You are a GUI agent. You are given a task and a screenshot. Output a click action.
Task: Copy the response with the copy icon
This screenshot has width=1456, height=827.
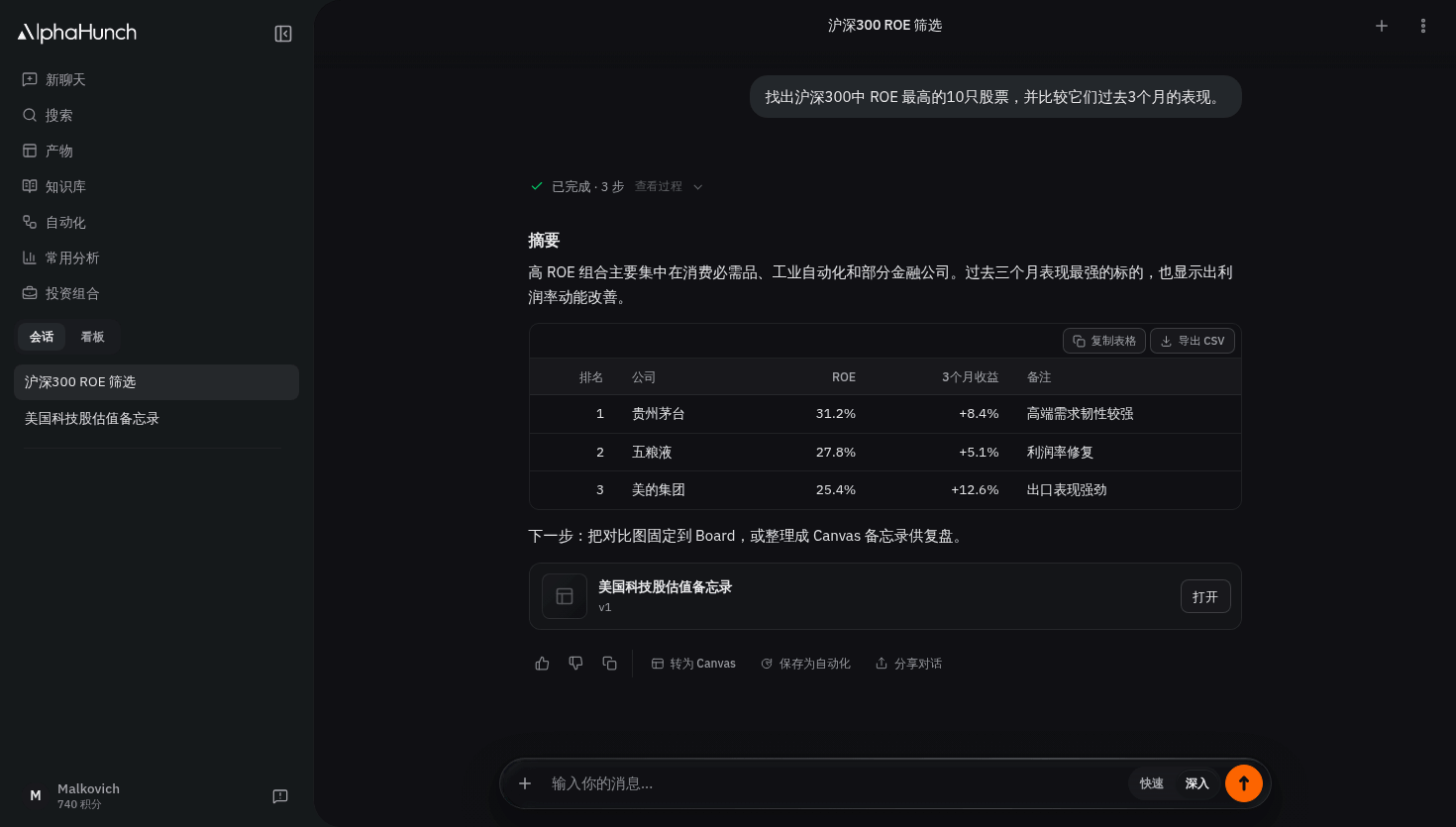(x=609, y=664)
